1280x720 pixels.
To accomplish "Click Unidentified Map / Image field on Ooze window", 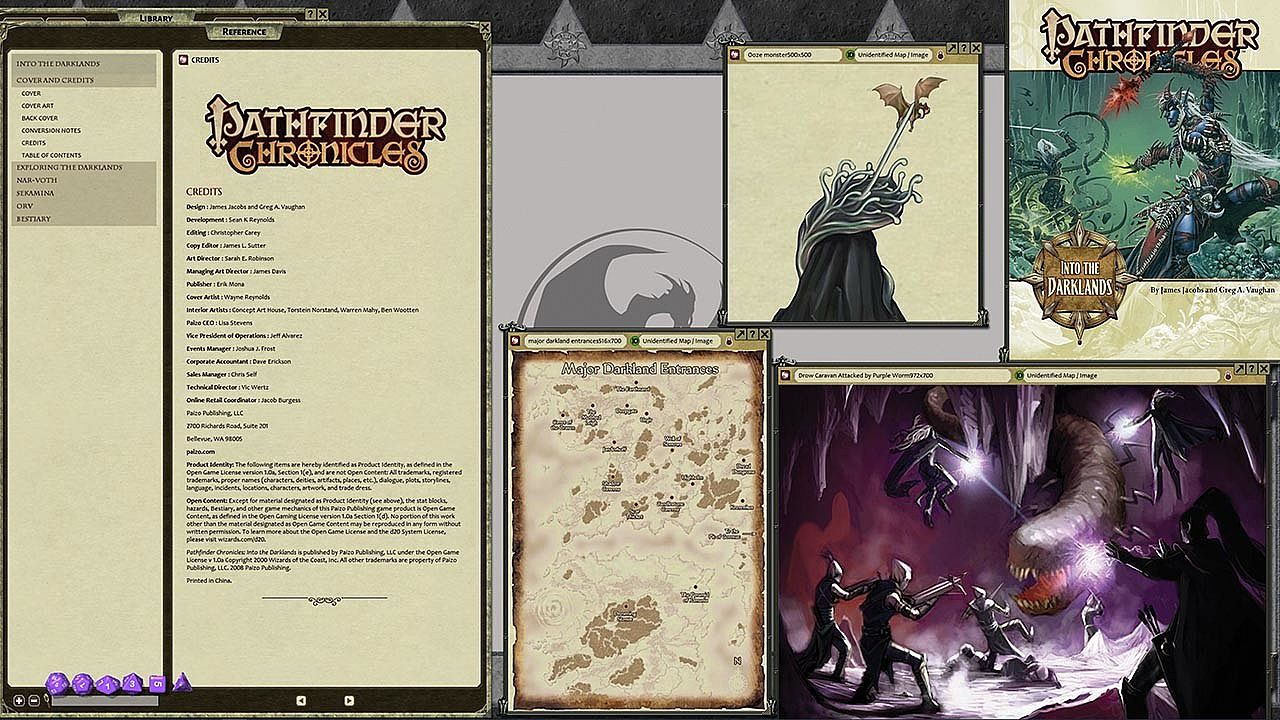I will (895, 55).
